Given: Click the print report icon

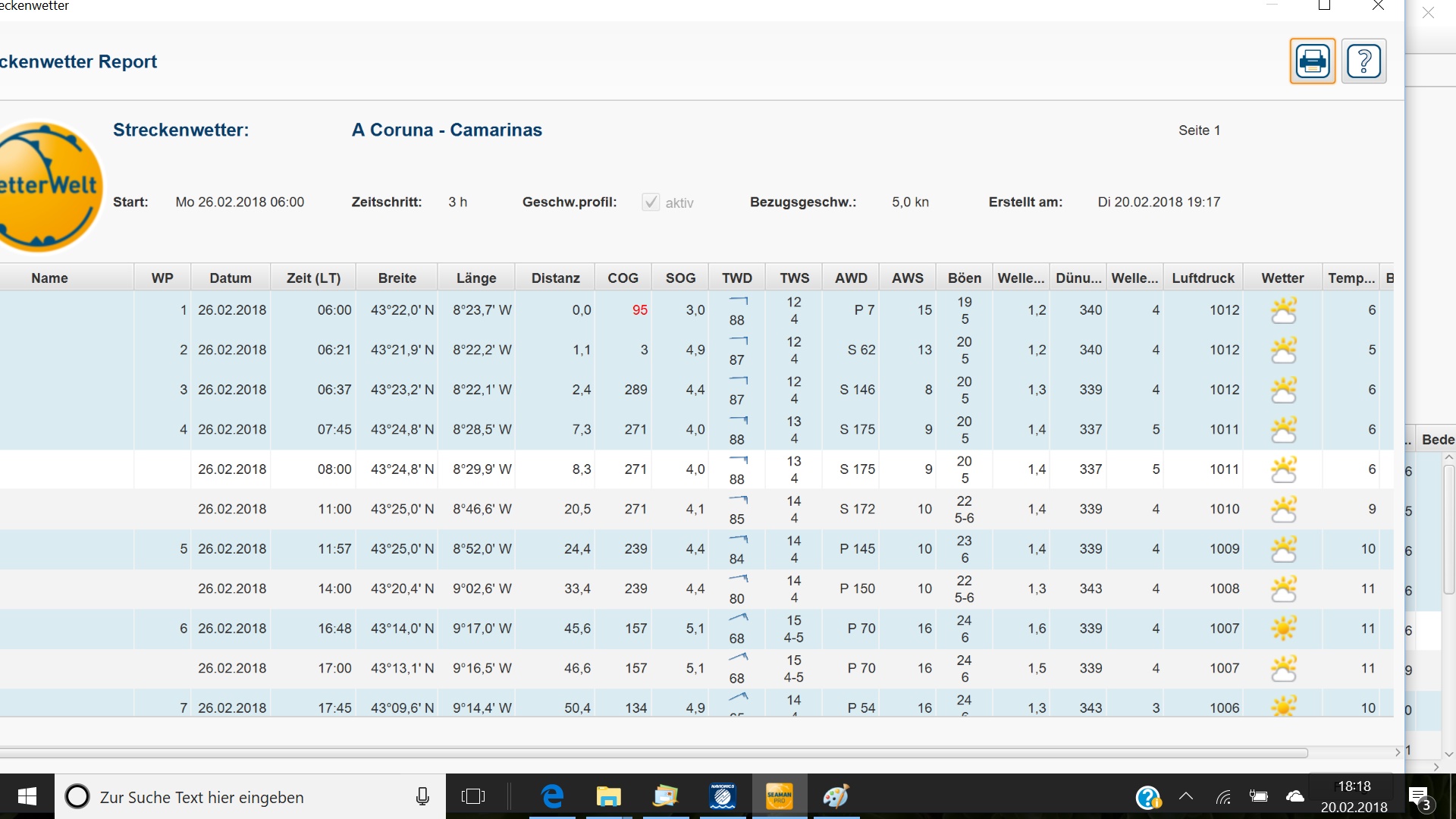Looking at the screenshot, I should point(1312,61).
